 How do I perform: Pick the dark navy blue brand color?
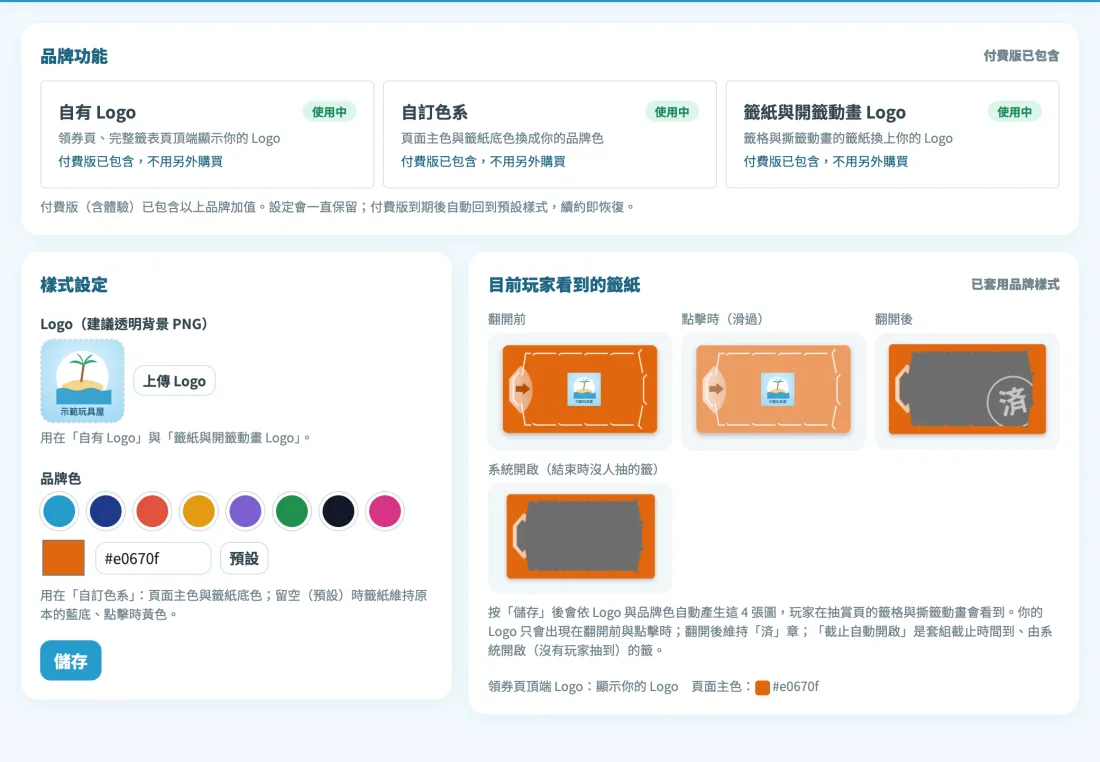(106, 511)
